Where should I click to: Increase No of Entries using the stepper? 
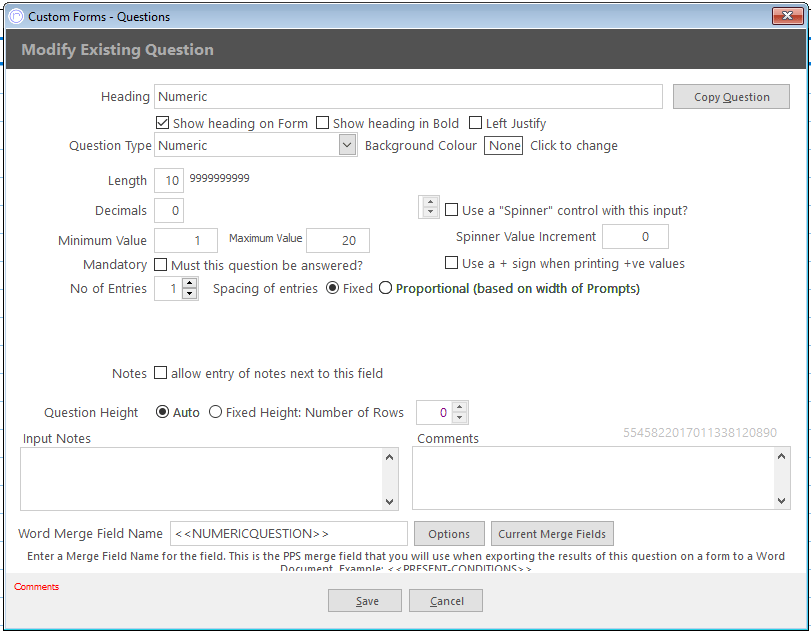pos(190,283)
